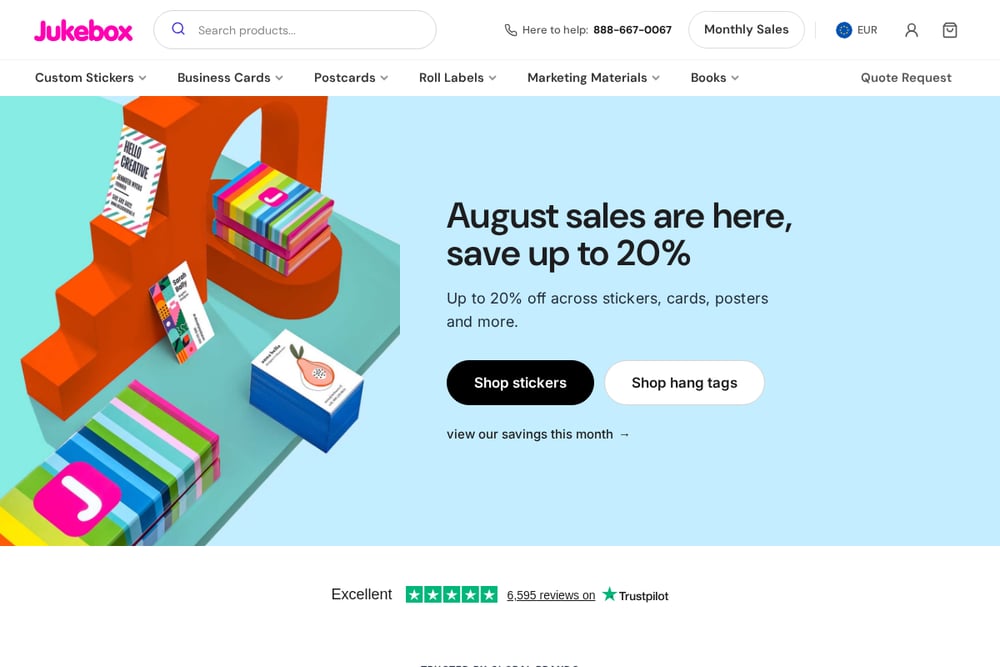Click the Jukebox logo
This screenshot has height=667, width=1000.
tap(83, 31)
